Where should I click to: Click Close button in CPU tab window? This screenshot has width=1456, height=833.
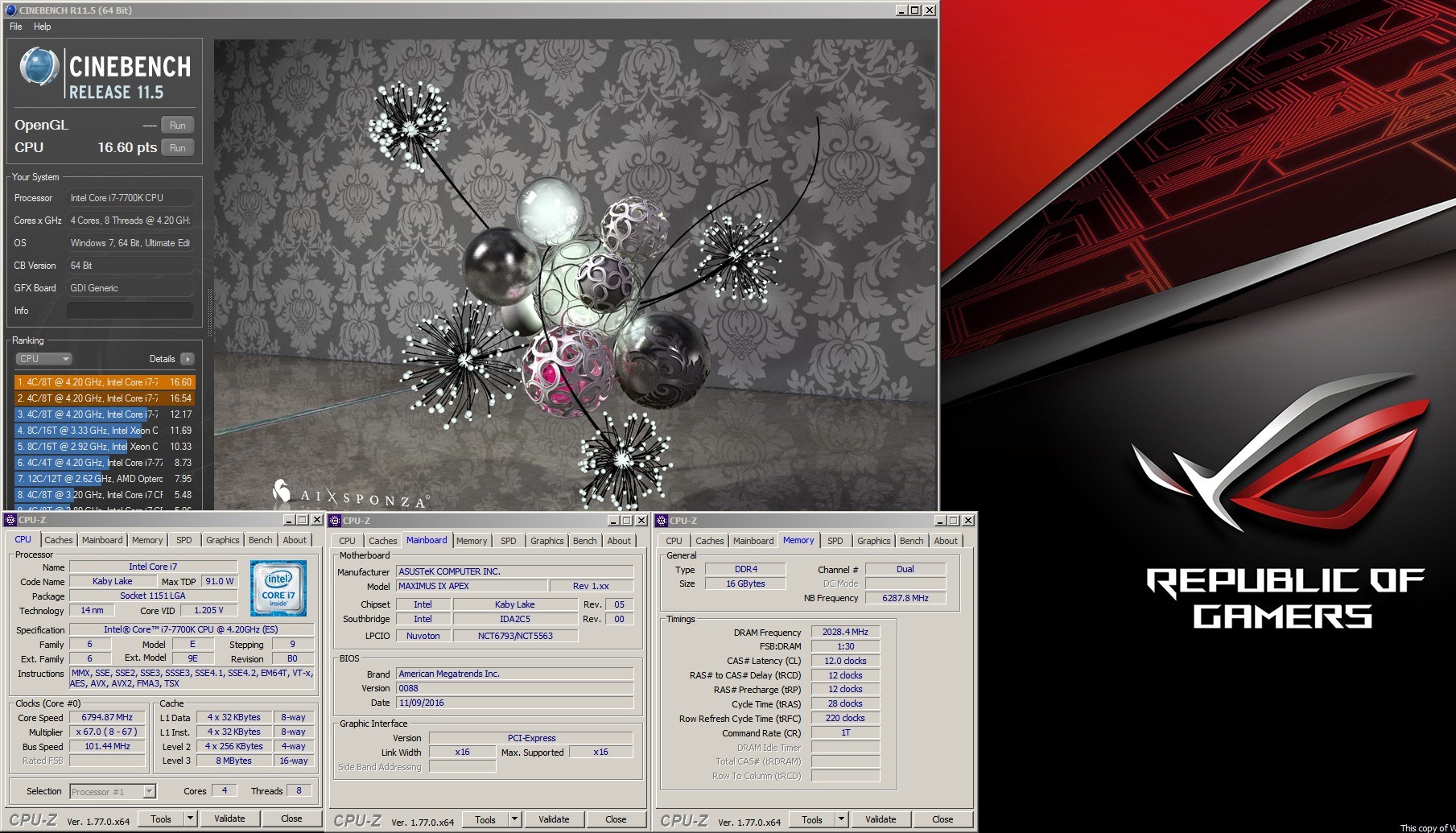(291, 819)
